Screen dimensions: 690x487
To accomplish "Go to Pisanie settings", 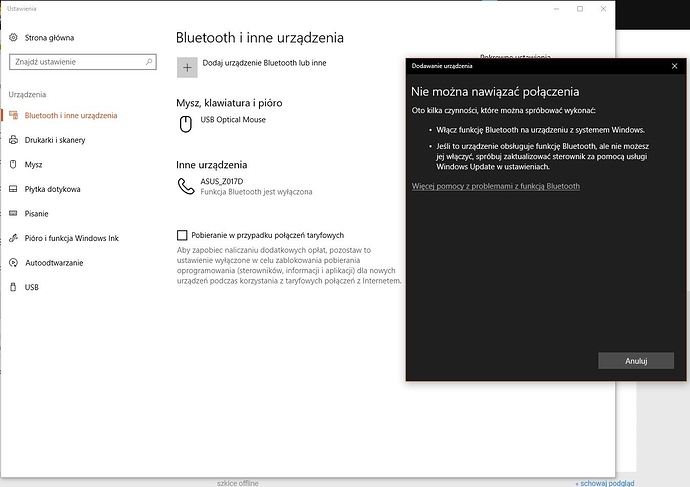I will click(38, 213).
